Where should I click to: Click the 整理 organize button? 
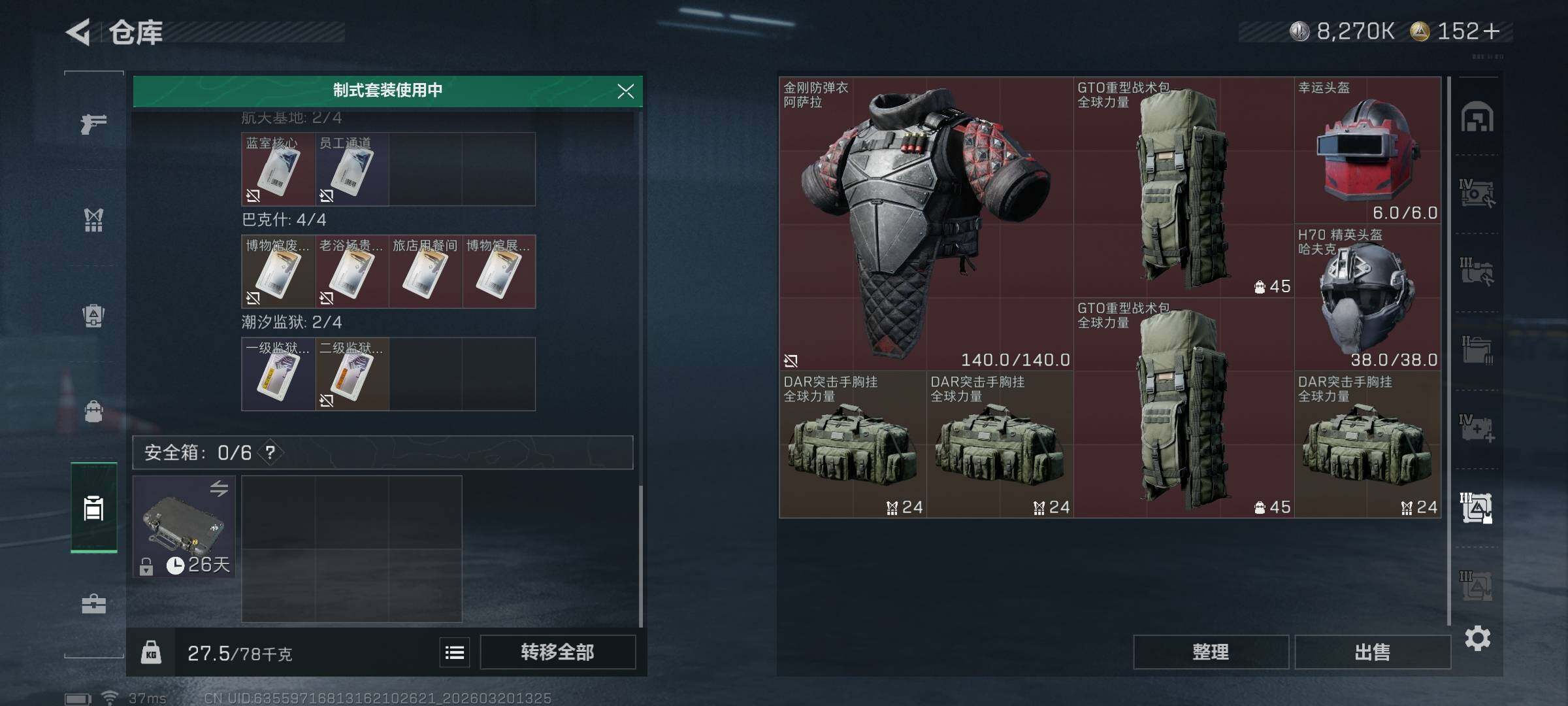click(x=1211, y=652)
